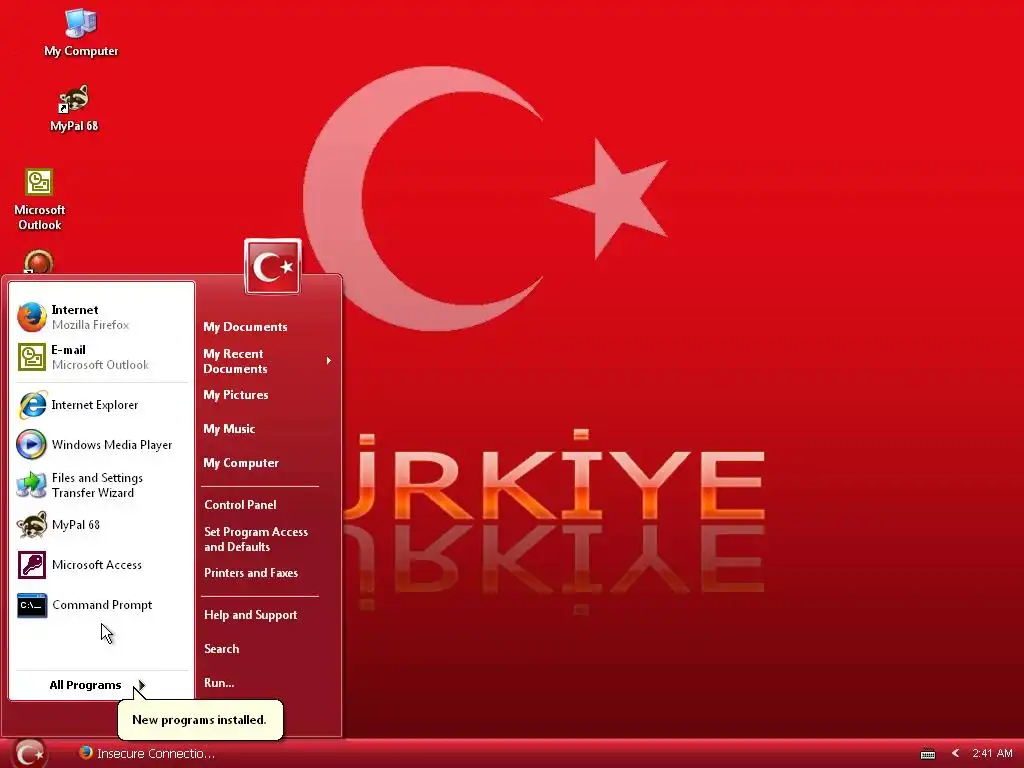This screenshot has width=1024, height=768.
Task: Open MyPal 68 desktop shortcut
Action: (x=74, y=108)
